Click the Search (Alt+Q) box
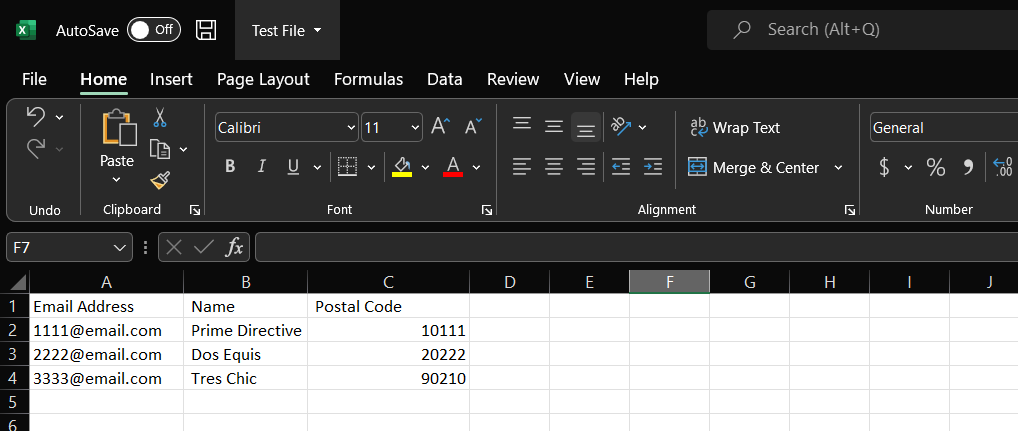1018x431 pixels. pyautogui.click(x=860, y=30)
